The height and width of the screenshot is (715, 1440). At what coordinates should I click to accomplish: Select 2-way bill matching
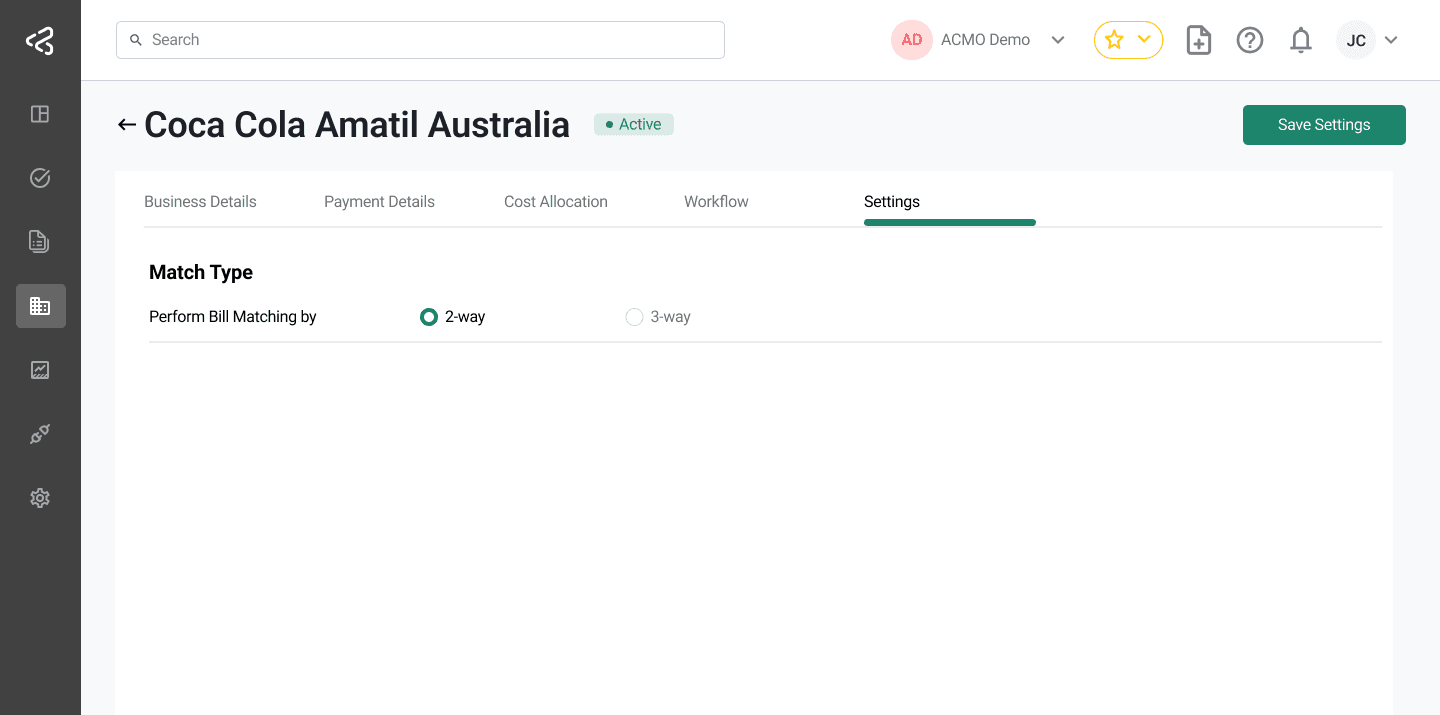click(x=429, y=317)
